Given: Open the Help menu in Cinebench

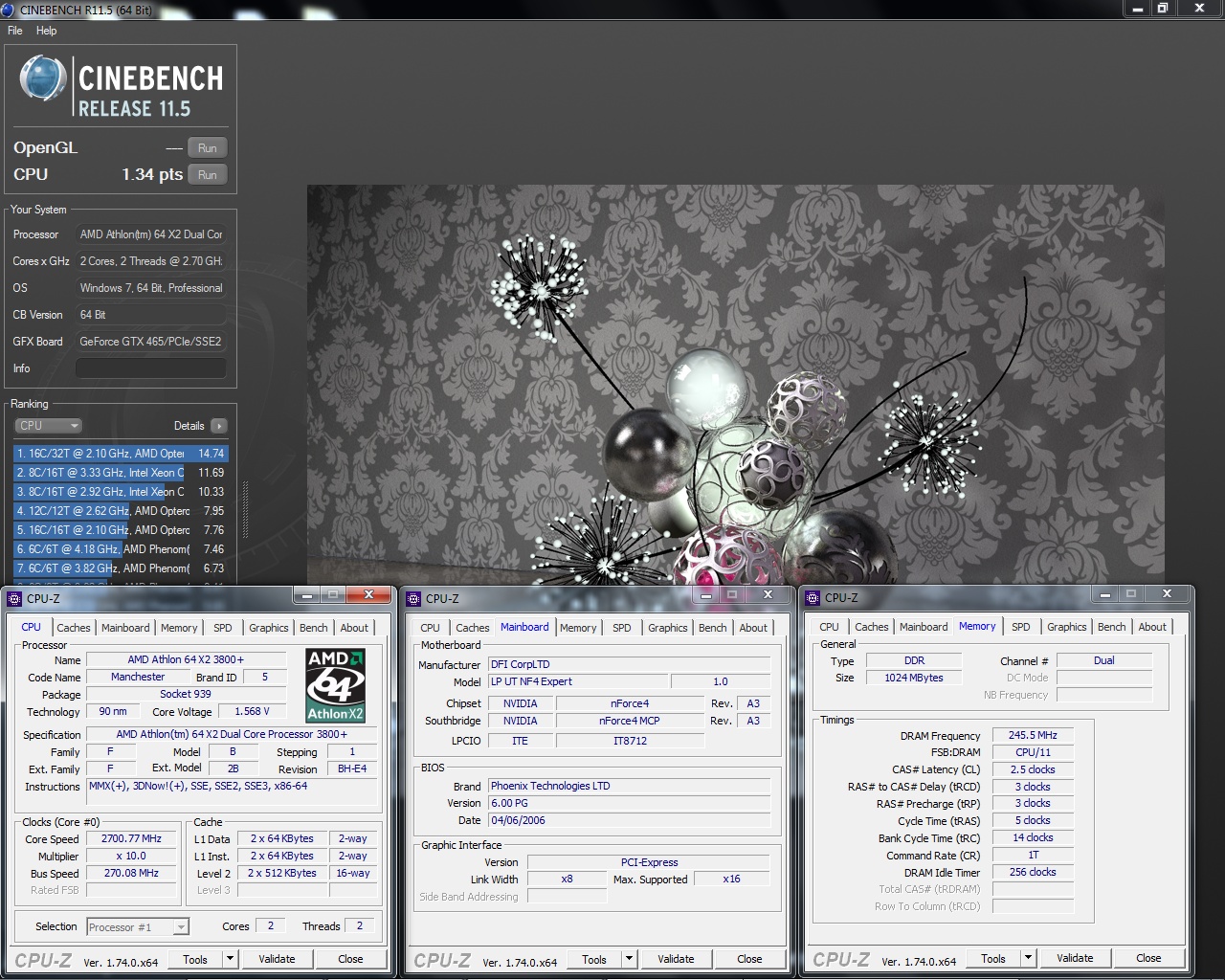Looking at the screenshot, I should (x=46, y=31).
